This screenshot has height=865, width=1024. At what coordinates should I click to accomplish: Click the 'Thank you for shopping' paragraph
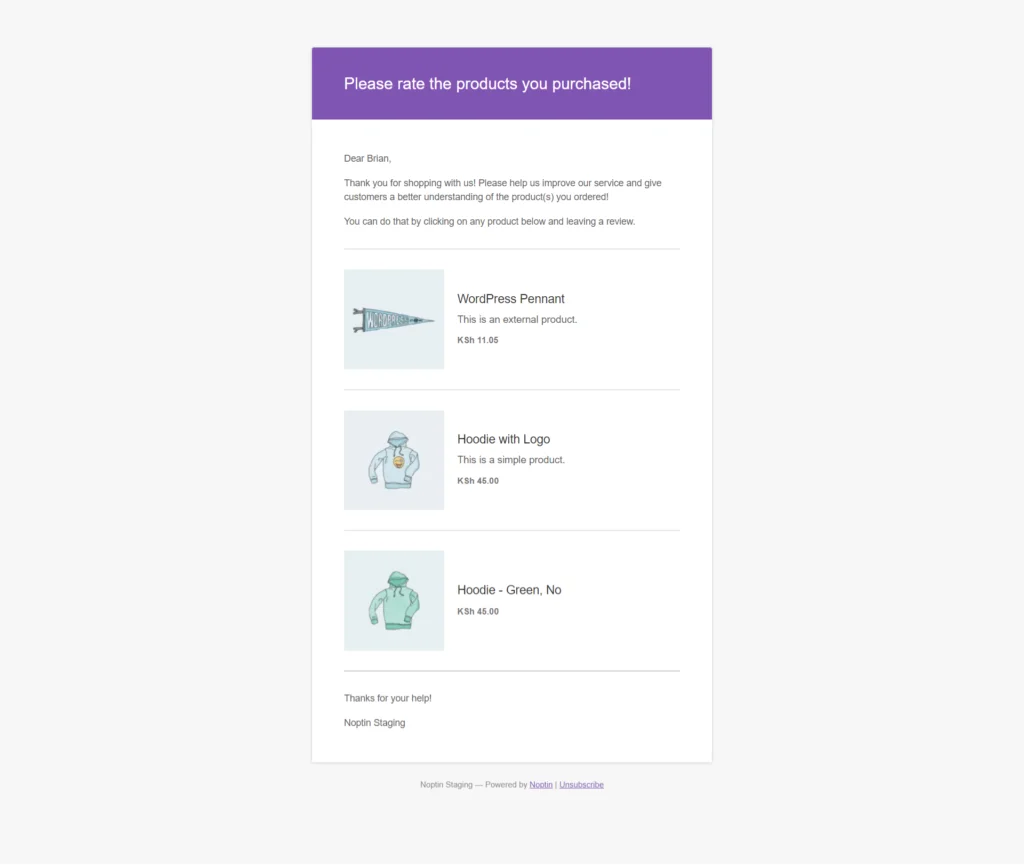(x=503, y=190)
